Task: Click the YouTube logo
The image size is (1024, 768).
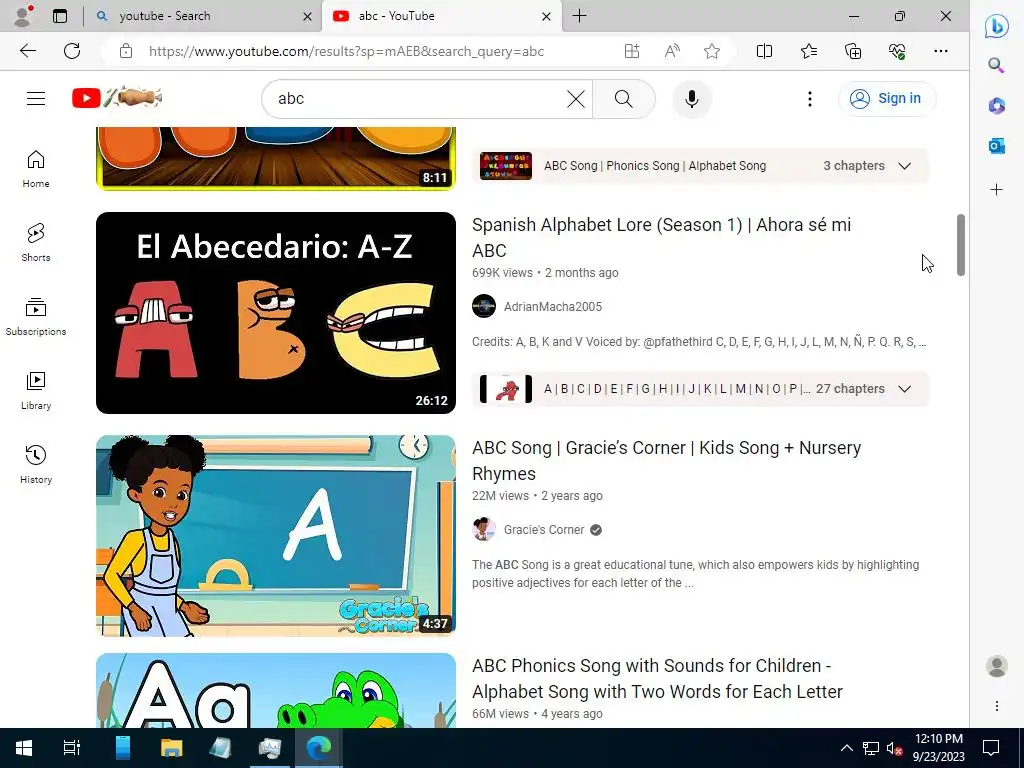Action: [117, 98]
